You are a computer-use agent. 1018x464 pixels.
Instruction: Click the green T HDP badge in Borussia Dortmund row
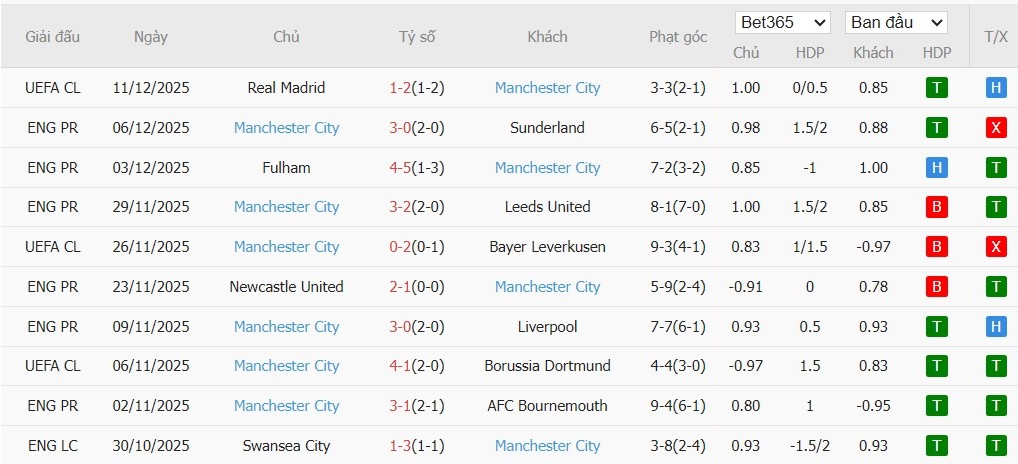coord(937,366)
